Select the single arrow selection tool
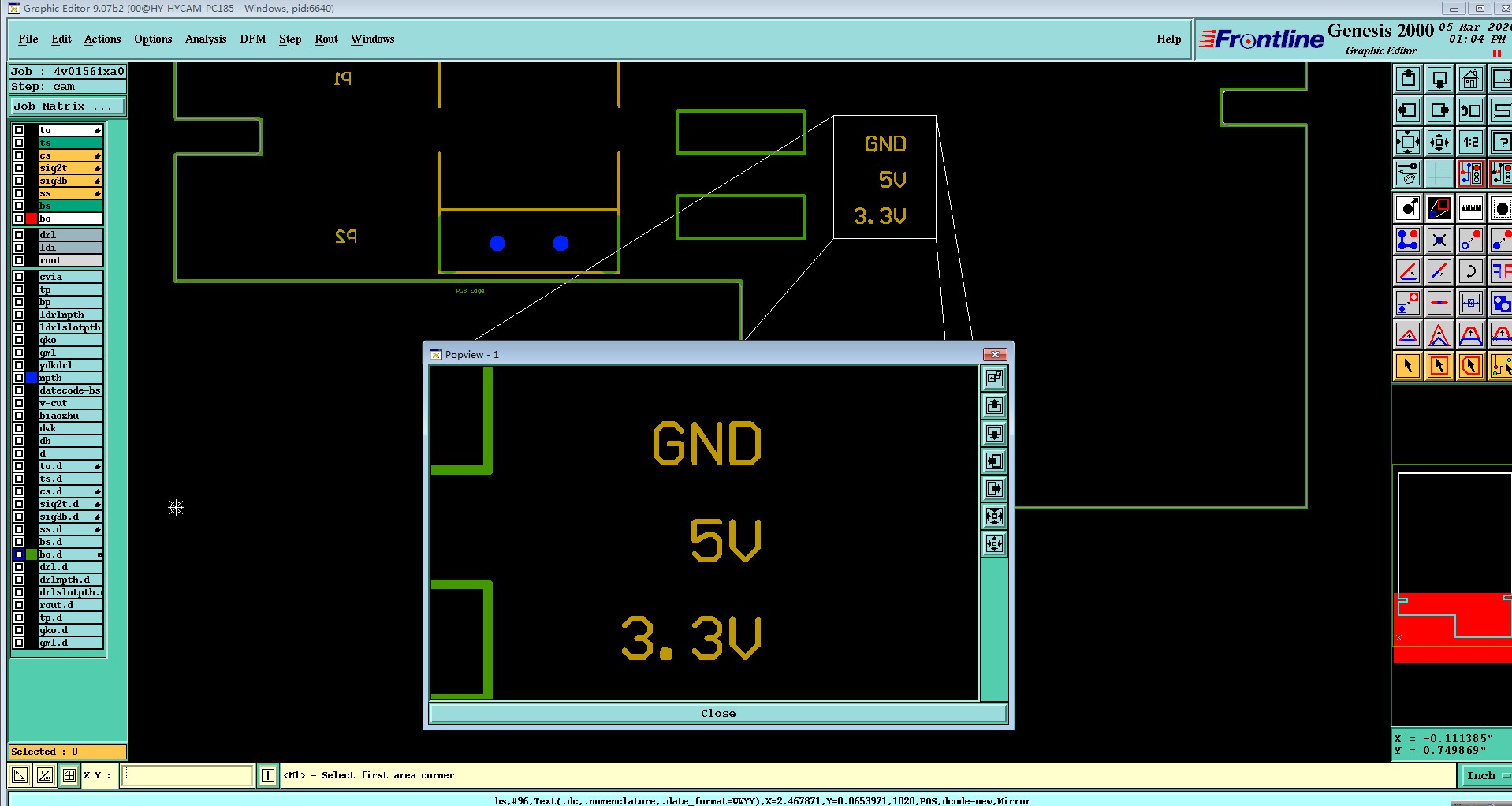This screenshot has width=1512, height=806. [1408, 366]
